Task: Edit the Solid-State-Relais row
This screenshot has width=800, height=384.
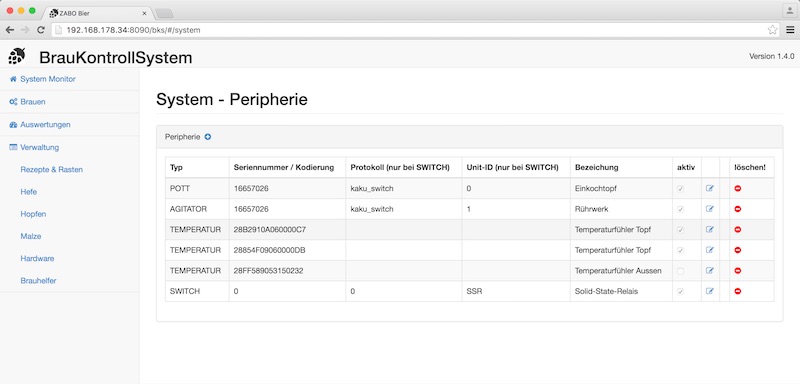Action: click(x=710, y=291)
